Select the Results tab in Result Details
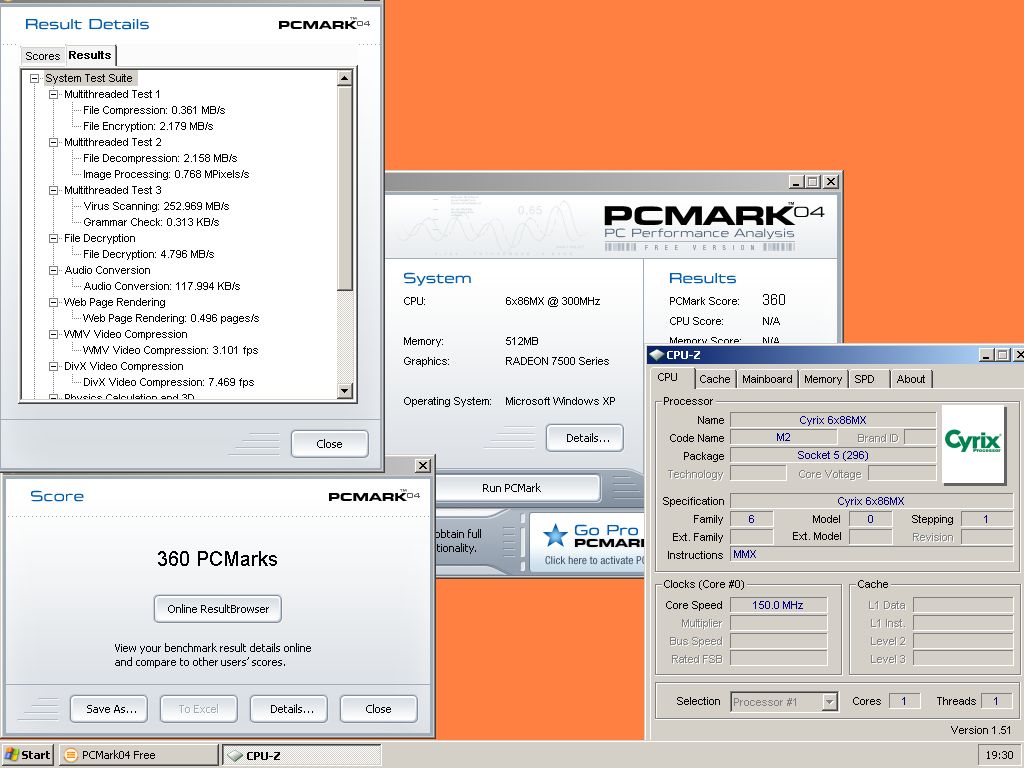The height and width of the screenshot is (768, 1024). [90, 56]
